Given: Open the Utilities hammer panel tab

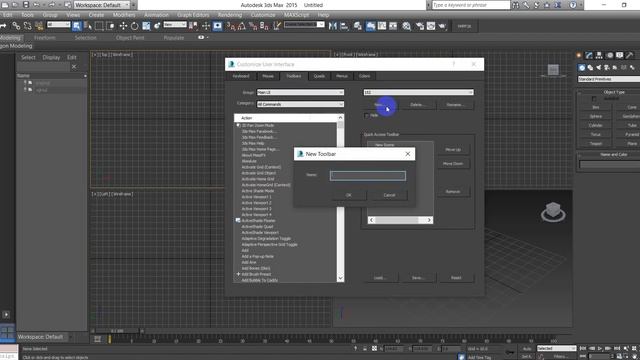Looking at the screenshot, I should point(629,55).
